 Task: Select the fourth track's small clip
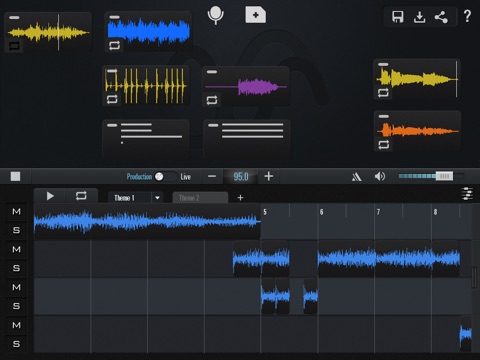[465, 333]
